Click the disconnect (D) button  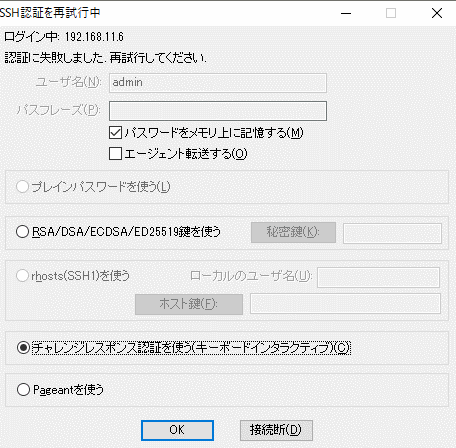[x=276, y=430]
